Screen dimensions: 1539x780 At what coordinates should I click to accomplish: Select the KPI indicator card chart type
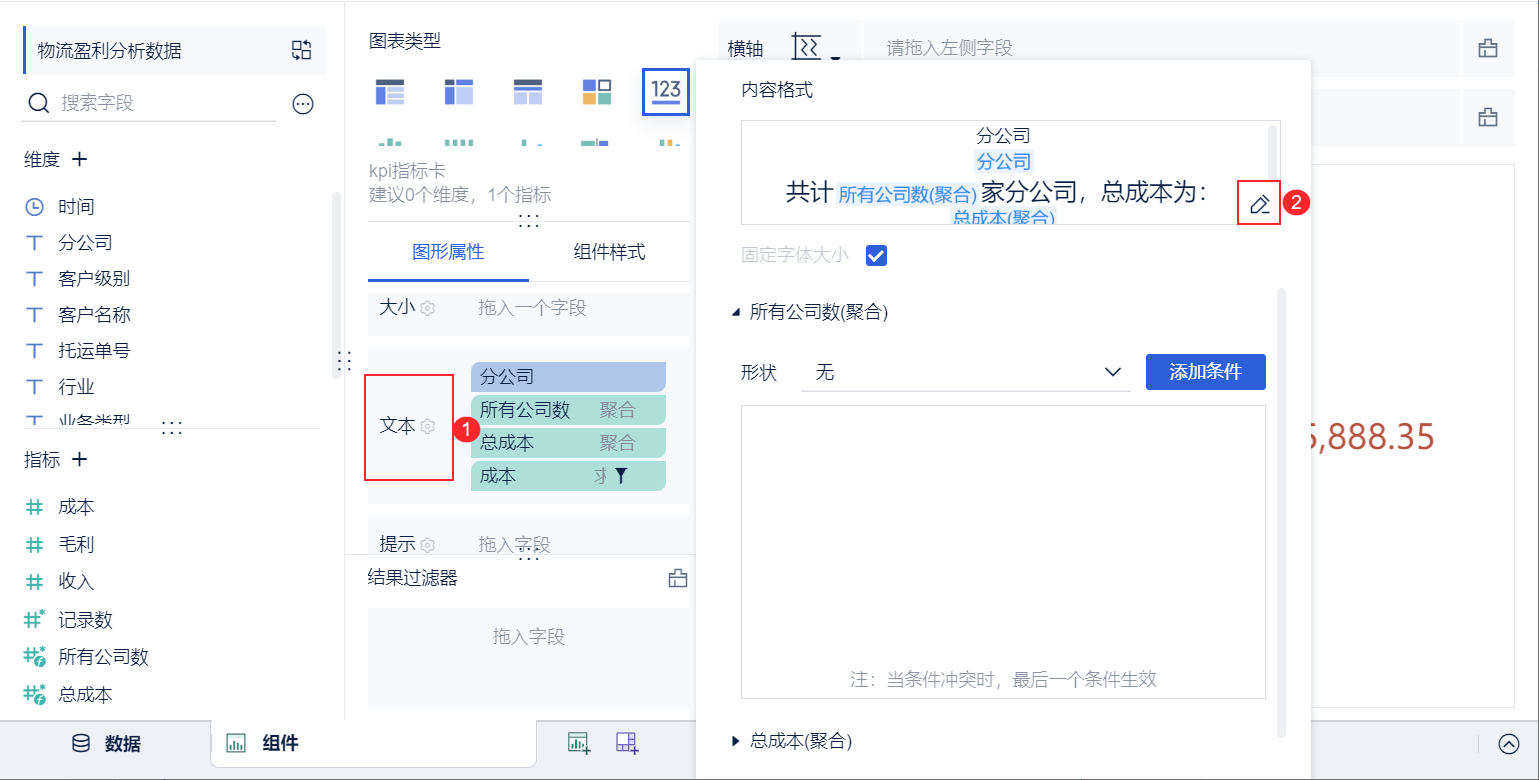tap(666, 92)
